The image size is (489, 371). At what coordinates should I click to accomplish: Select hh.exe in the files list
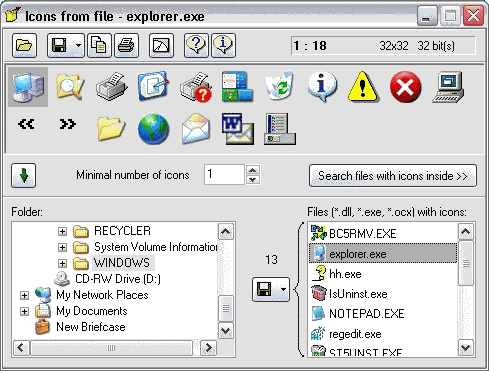click(x=345, y=274)
